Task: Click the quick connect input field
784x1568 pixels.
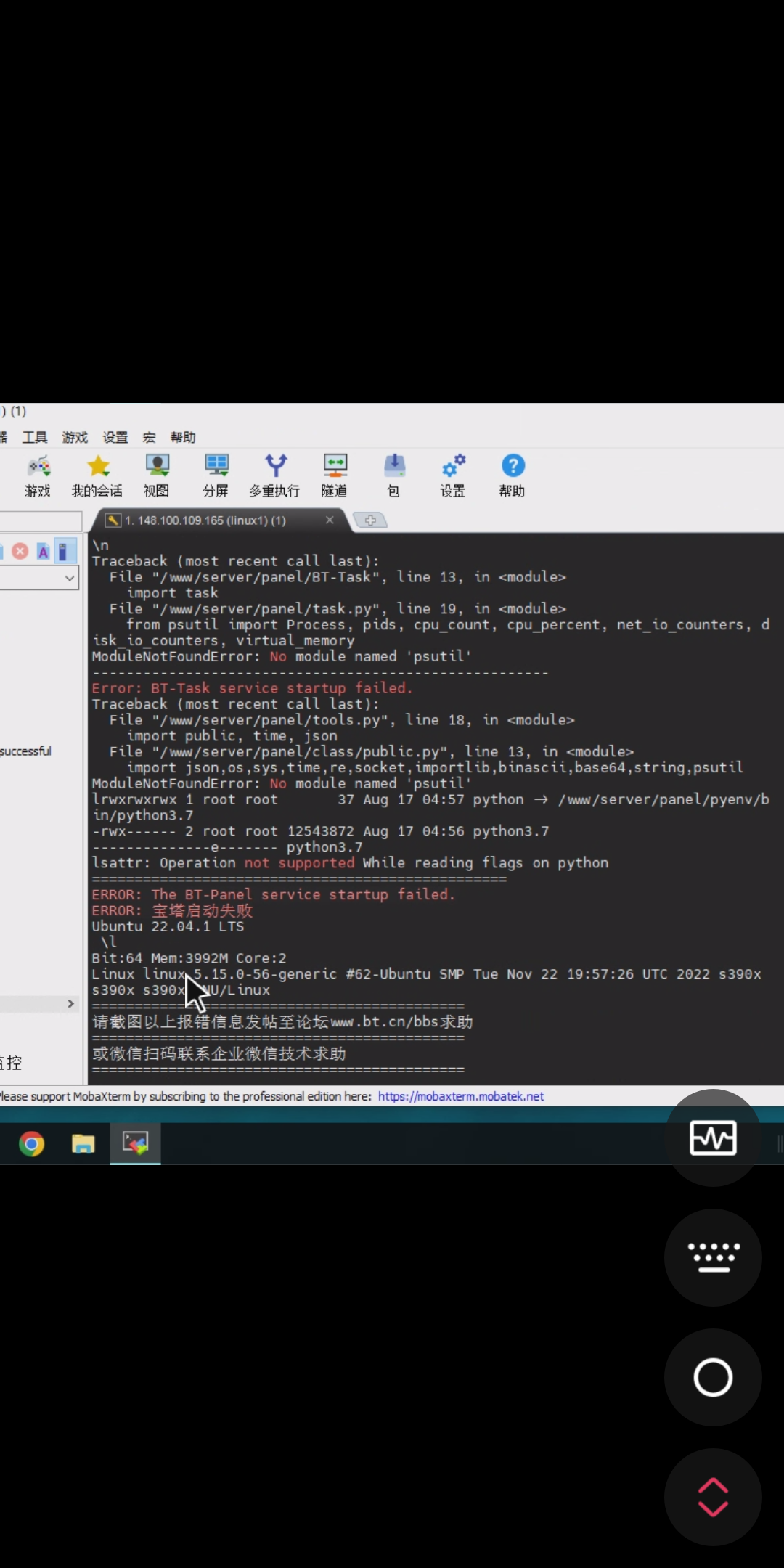Action: point(40,521)
